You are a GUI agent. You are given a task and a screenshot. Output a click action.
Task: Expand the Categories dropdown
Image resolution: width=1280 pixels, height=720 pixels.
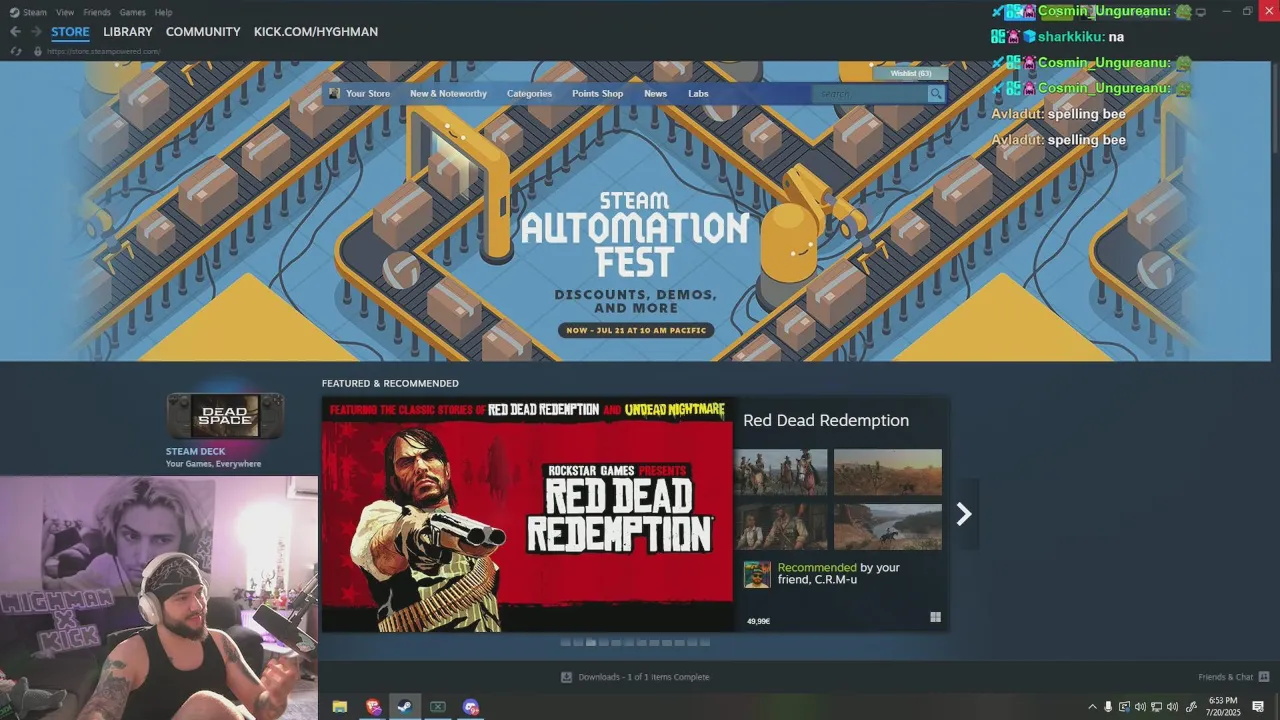point(529,94)
